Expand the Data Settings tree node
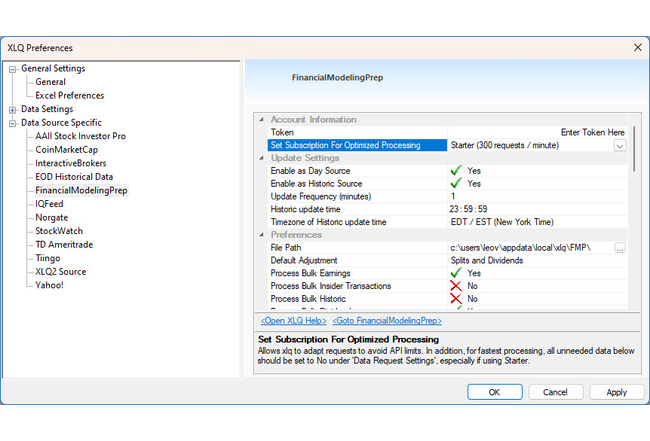This screenshot has width=650, height=441. 12,110
